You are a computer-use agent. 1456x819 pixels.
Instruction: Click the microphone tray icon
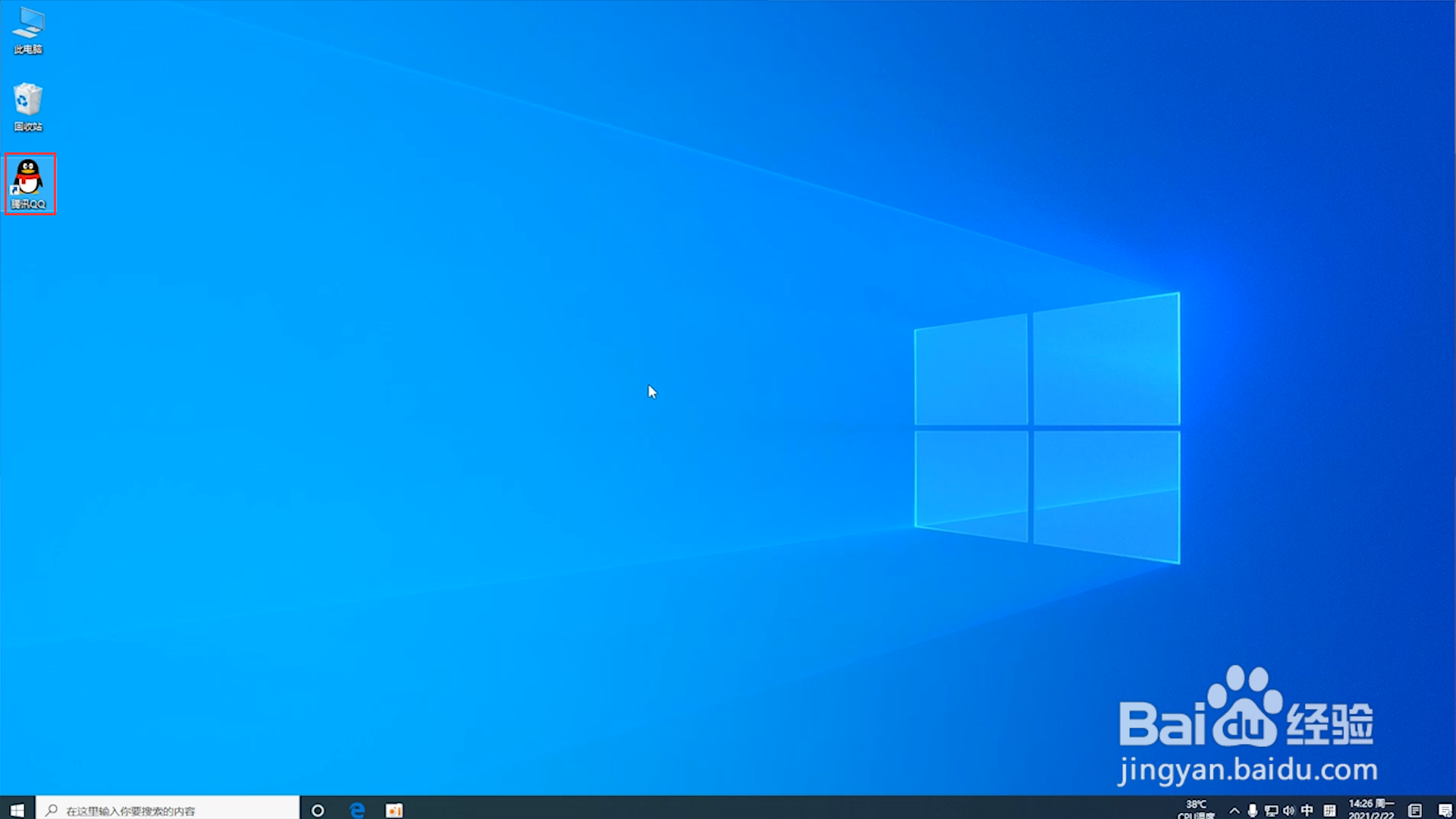coord(1252,810)
